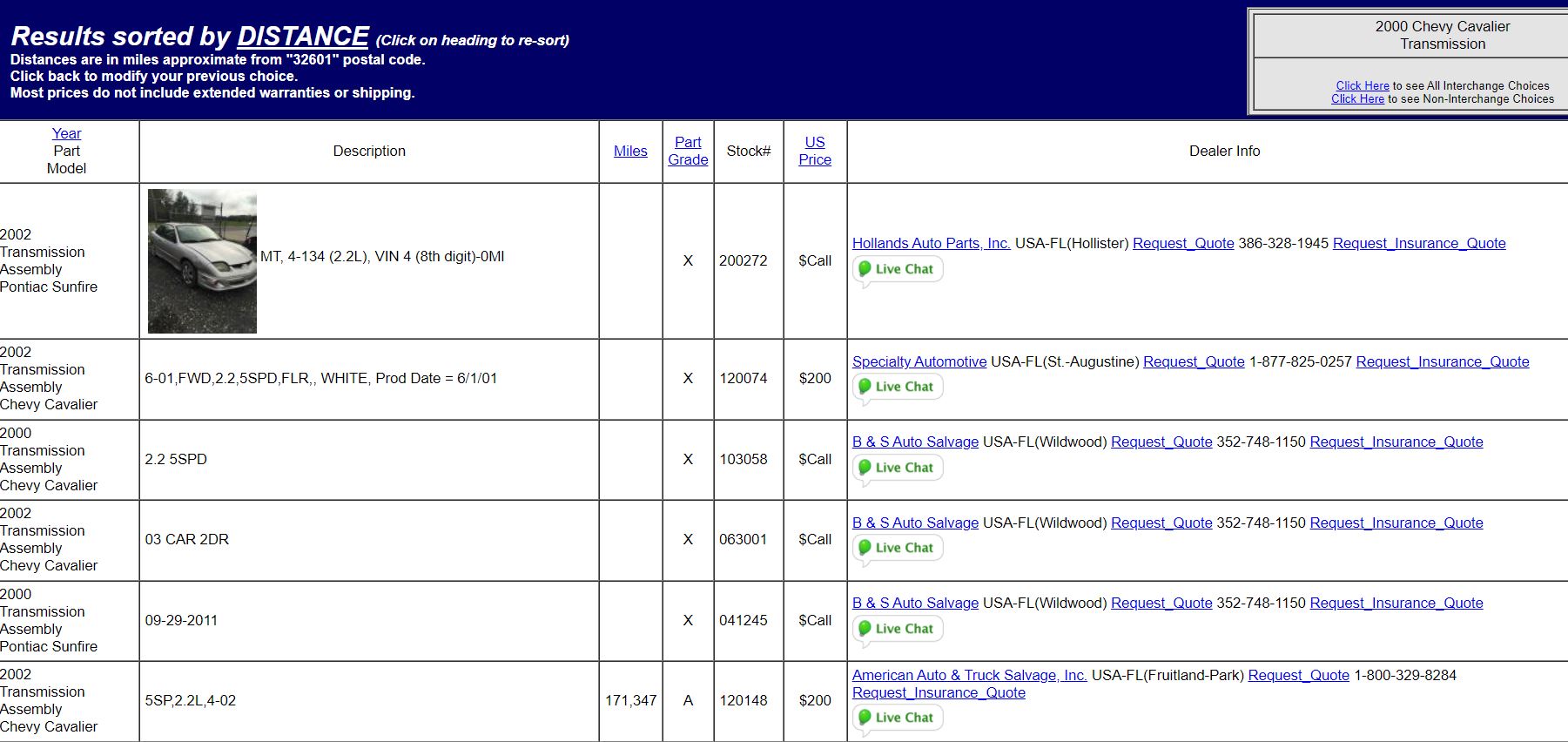
Task: Open Live Chat for Specialty Automotive
Action: (898, 388)
